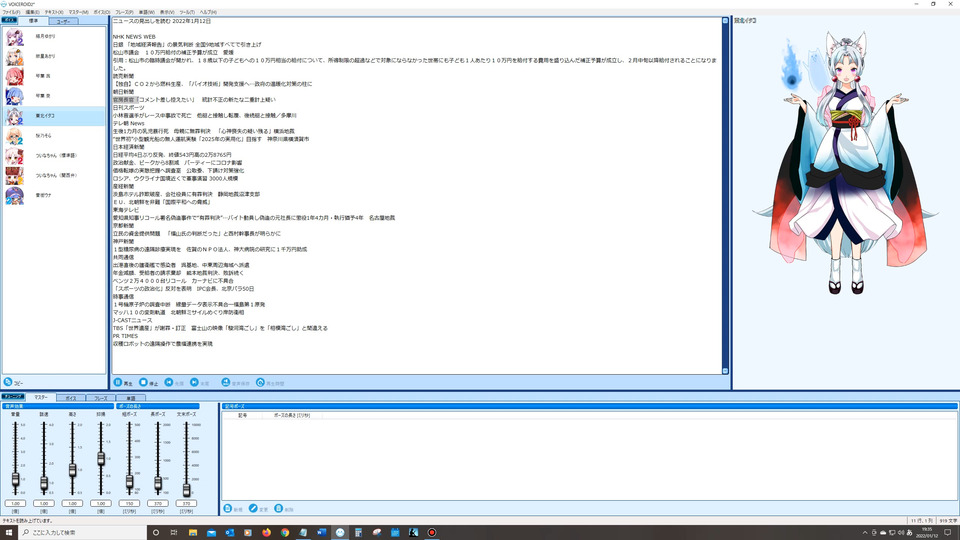Stop reading with the 停止 button
This screenshot has width=960, height=540.
point(149,383)
